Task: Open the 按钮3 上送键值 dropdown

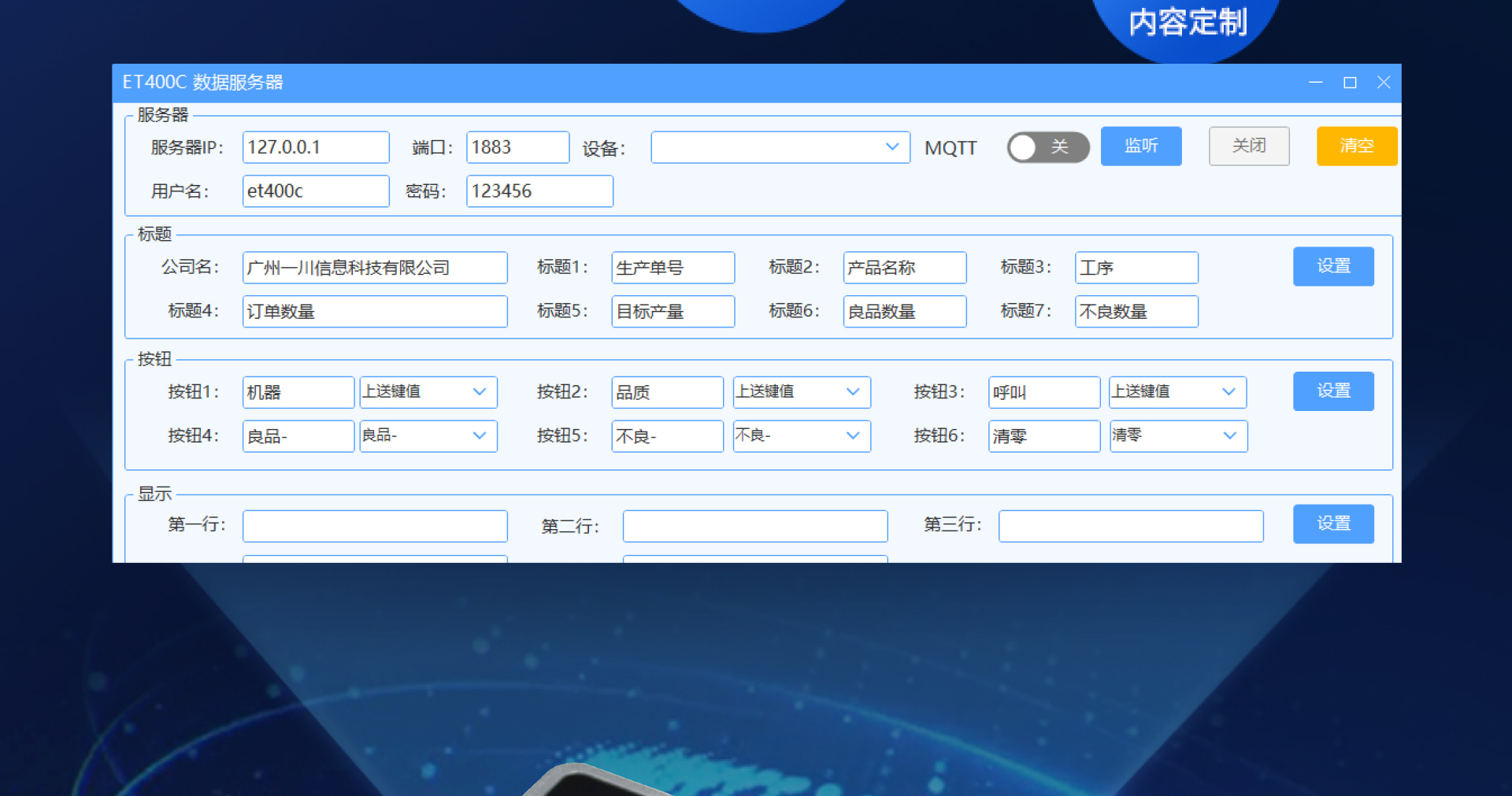Action: [1177, 392]
